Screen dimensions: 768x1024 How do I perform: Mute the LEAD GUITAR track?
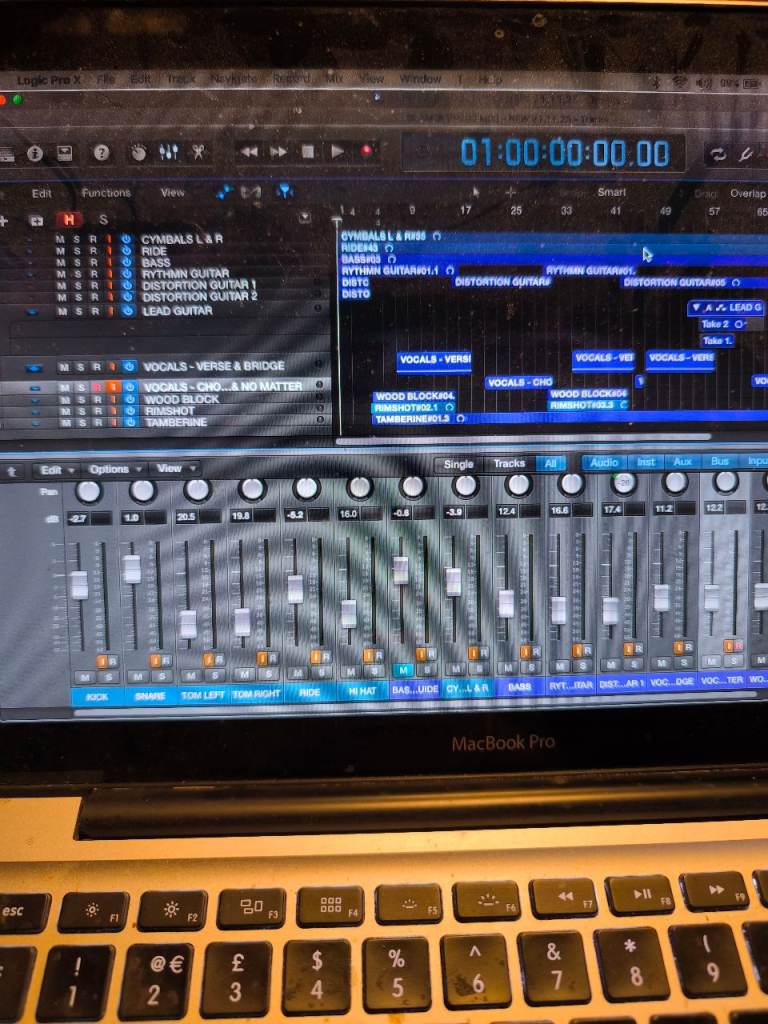(x=61, y=311)
